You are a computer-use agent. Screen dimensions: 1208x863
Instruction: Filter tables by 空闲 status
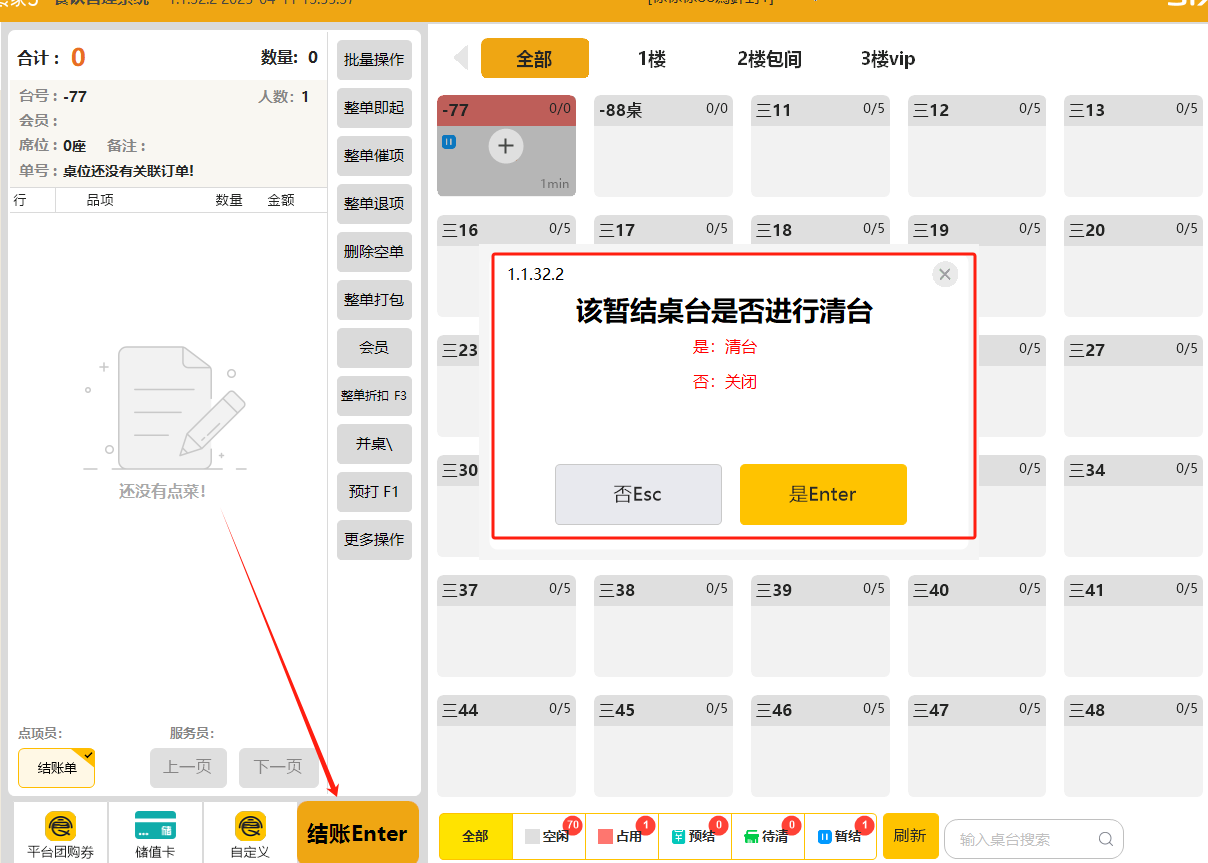tap(549, 836)
